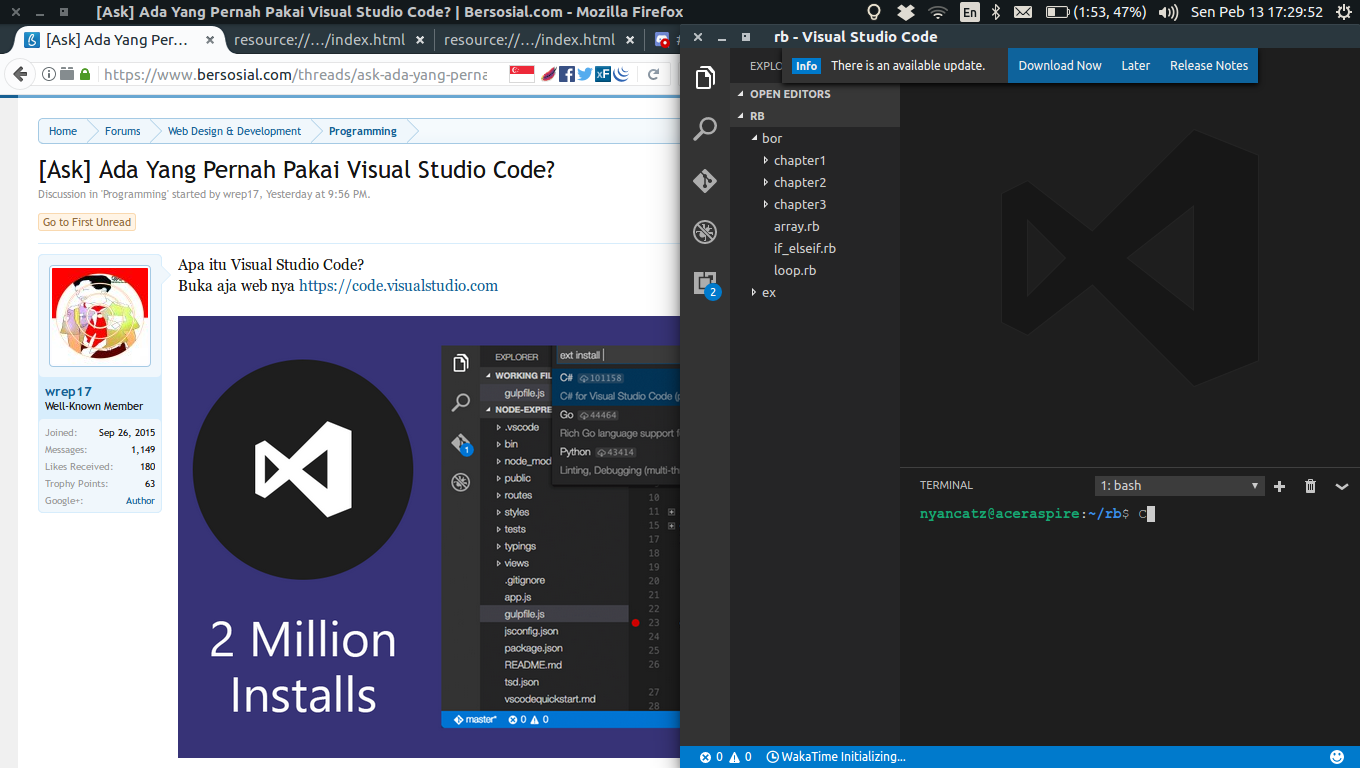Viewport: 1360px width, 768px height.
Task: Reload the Firefox page
Action: point(653,75)
